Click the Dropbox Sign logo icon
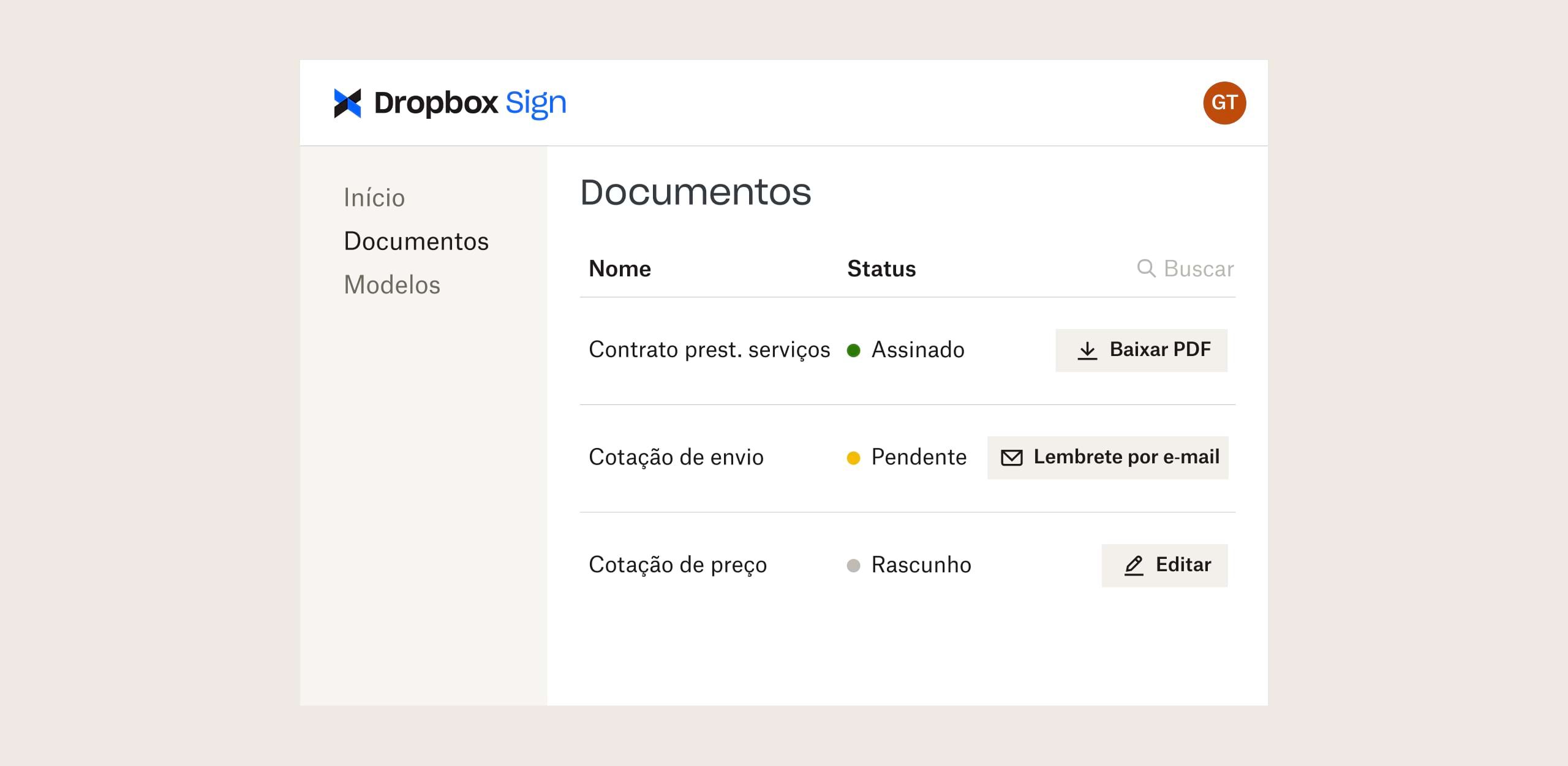 (349, 100)
